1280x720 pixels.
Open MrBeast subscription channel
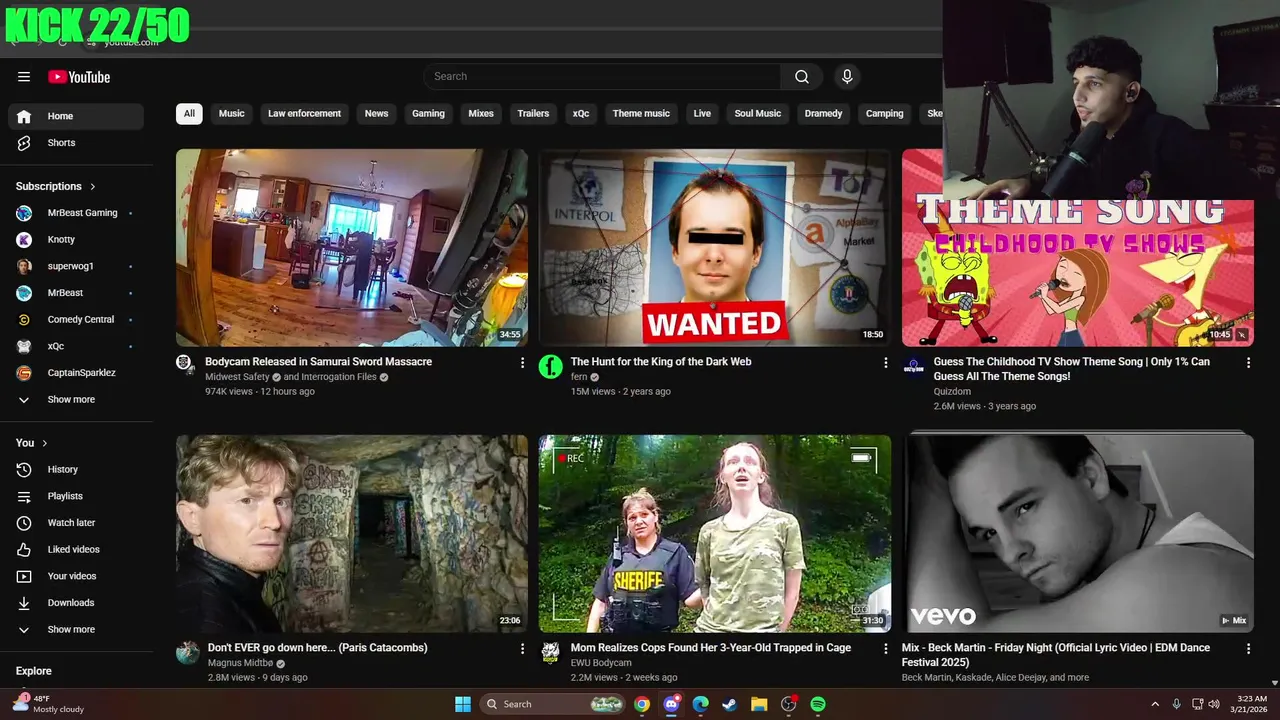pyautogui.click(x=76, y=293)
